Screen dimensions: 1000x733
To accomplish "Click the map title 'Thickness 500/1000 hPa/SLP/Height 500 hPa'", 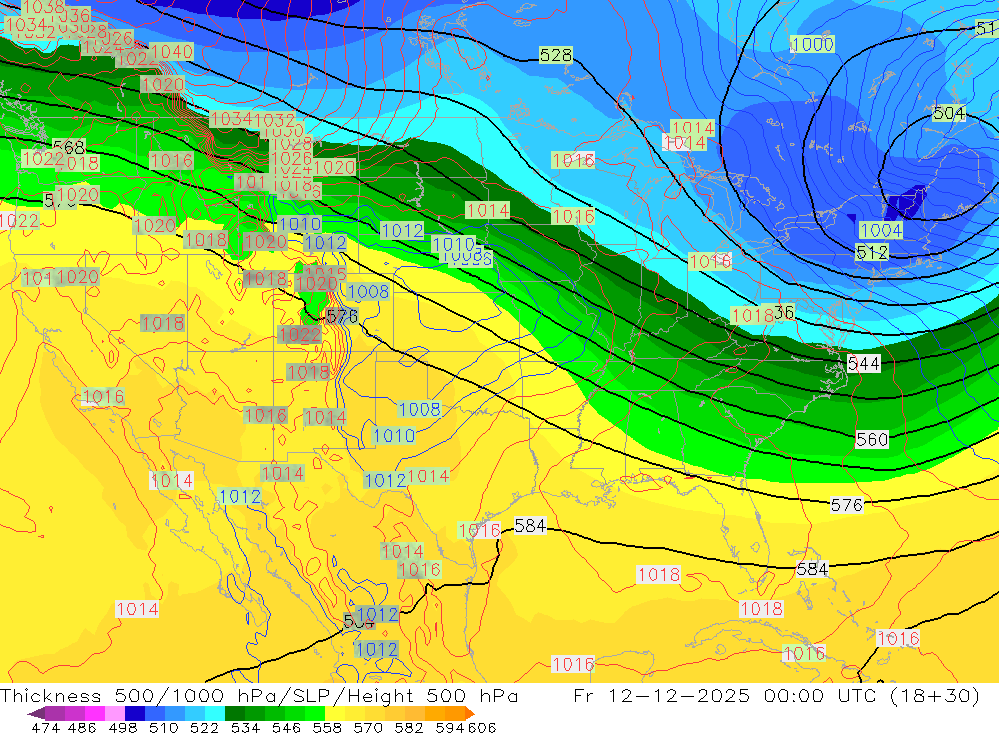I will click(x=259, y=696).
